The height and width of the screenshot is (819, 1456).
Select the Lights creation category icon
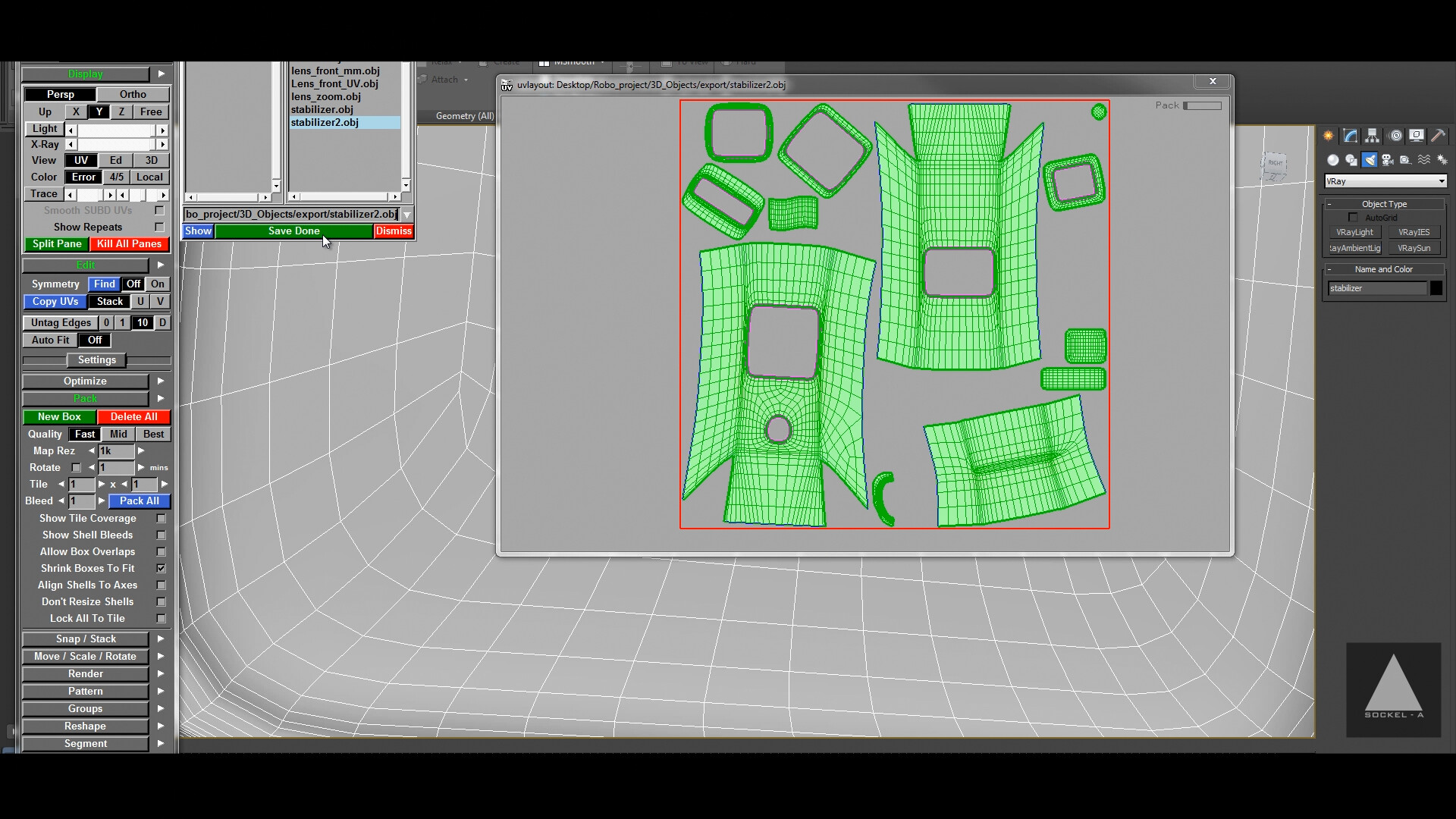(x=1370, y=160)
